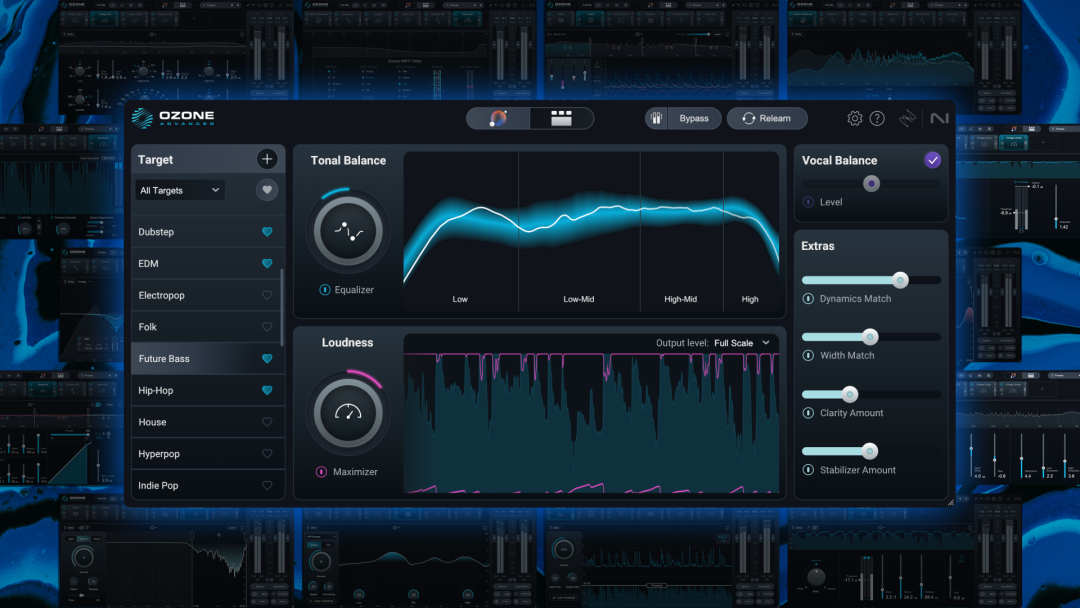Click the Low-Mid band label
1080x608 pixels.
coord(579,299)
